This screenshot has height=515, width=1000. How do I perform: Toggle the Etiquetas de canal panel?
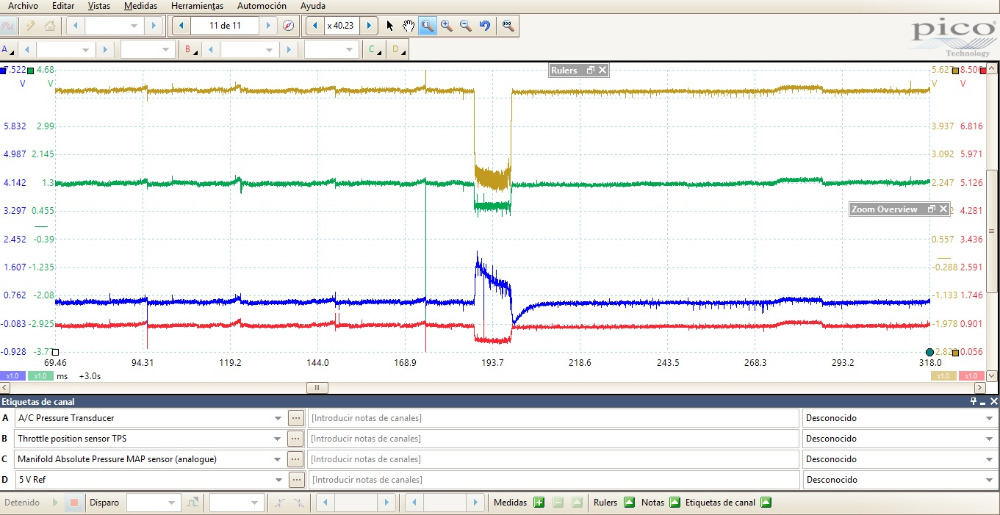click(765, 502)
